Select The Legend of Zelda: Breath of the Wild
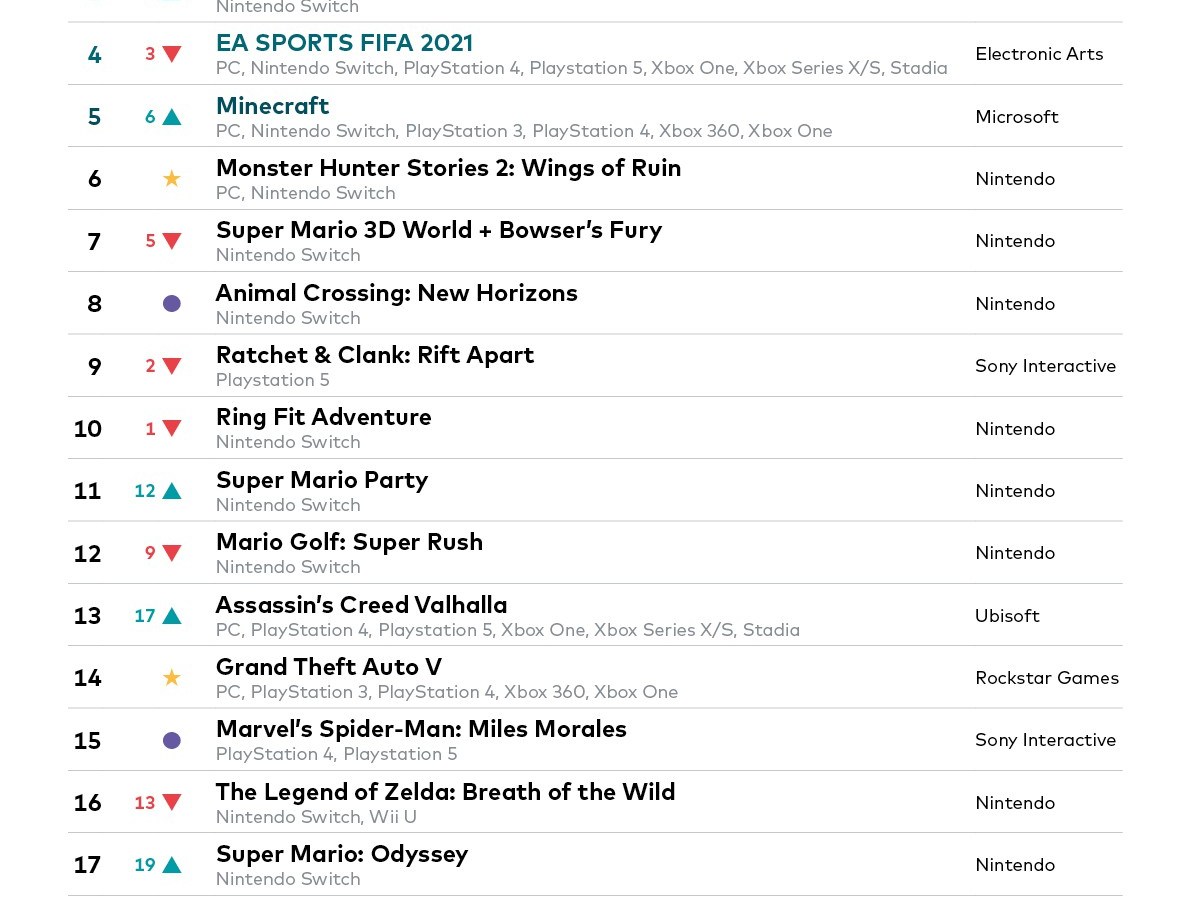Screen dimensions: 1191x900 (x=445, y=792)
